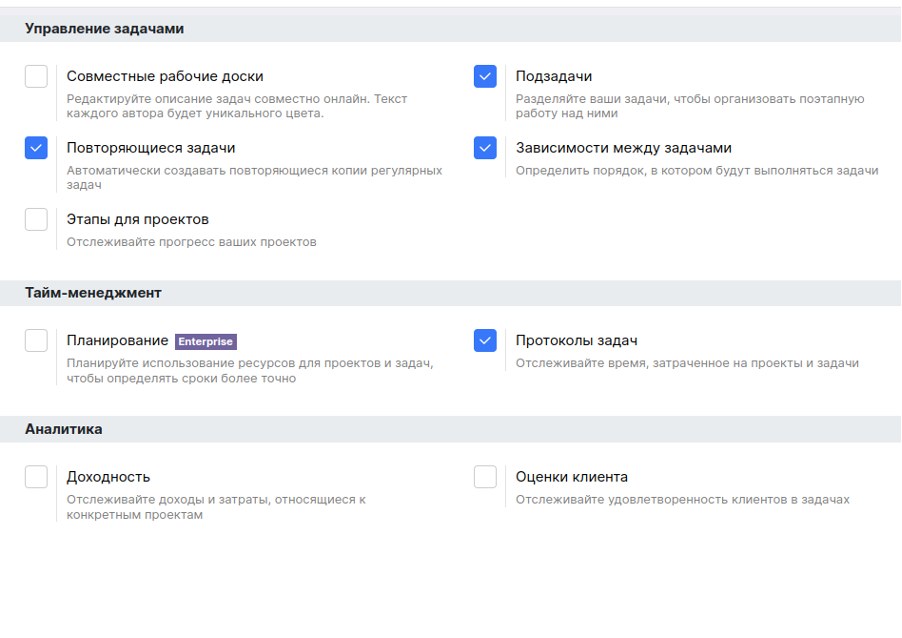Click the Enterprise badge next to Планирование
The height and width of the screenshot is (638, 902).
coord(205,341)
